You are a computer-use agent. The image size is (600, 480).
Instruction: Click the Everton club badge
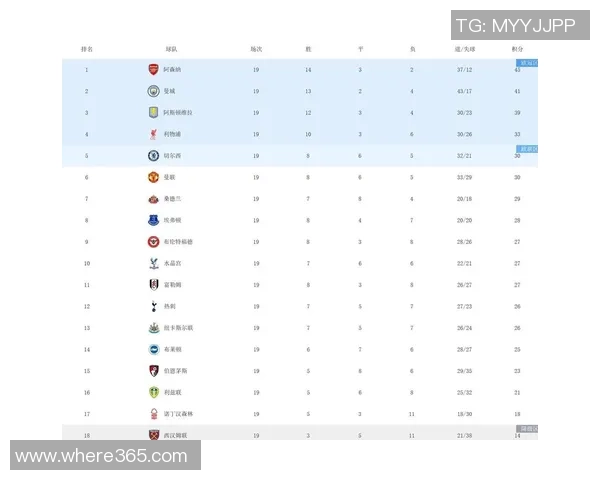click(153, 220)
